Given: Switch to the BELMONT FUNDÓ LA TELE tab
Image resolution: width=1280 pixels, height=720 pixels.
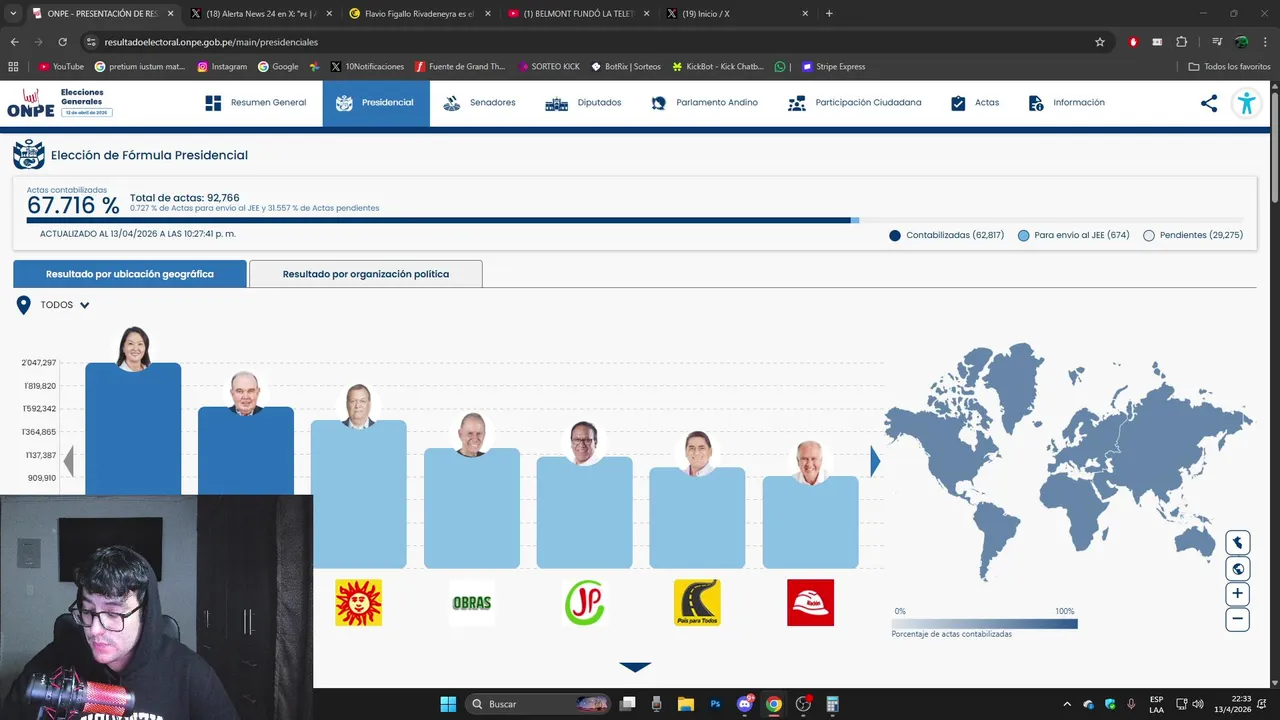Looking at the screenshot, I should pyautogui.click(x=577, y=13).
